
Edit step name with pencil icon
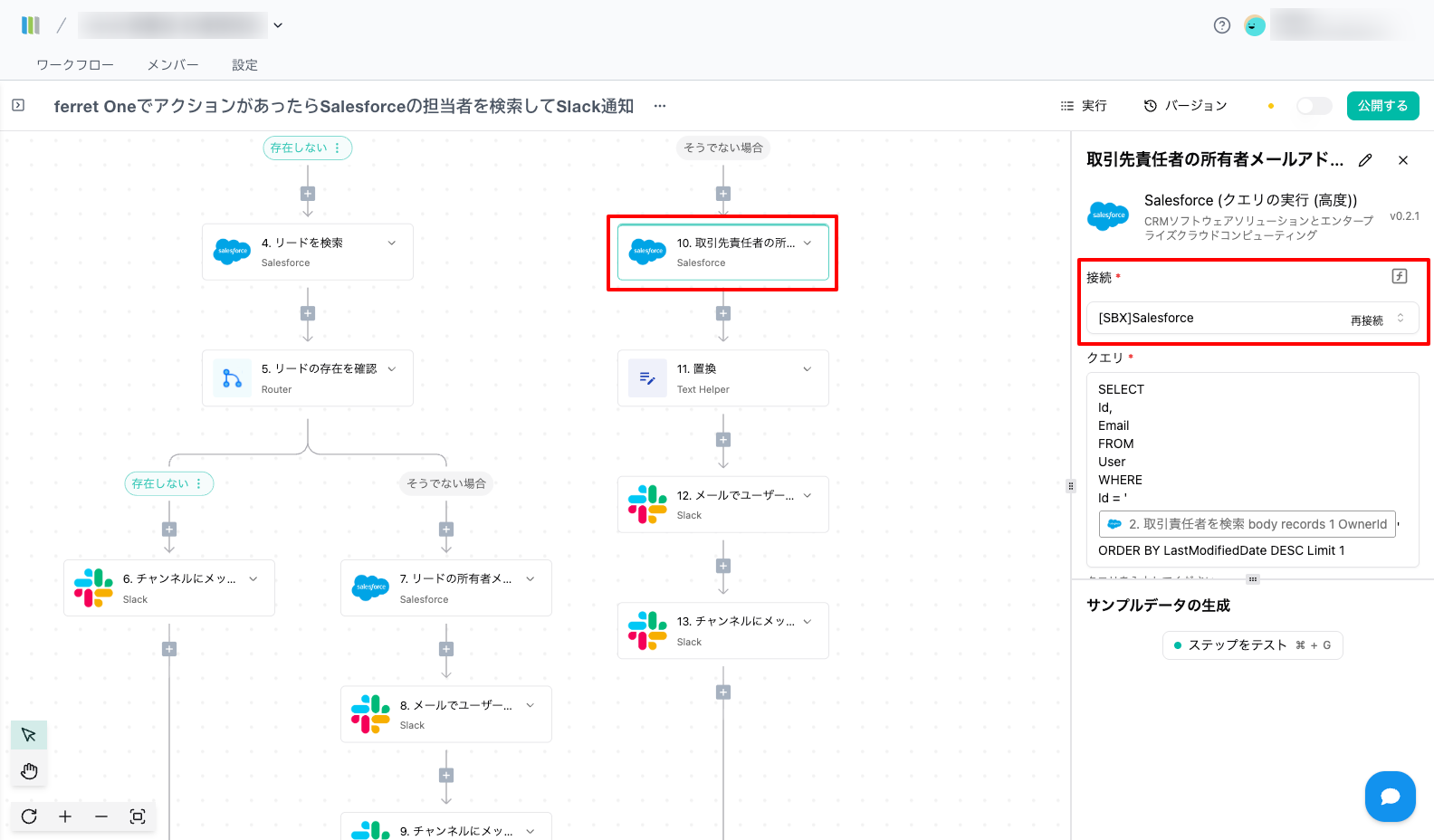point(1365,160)
